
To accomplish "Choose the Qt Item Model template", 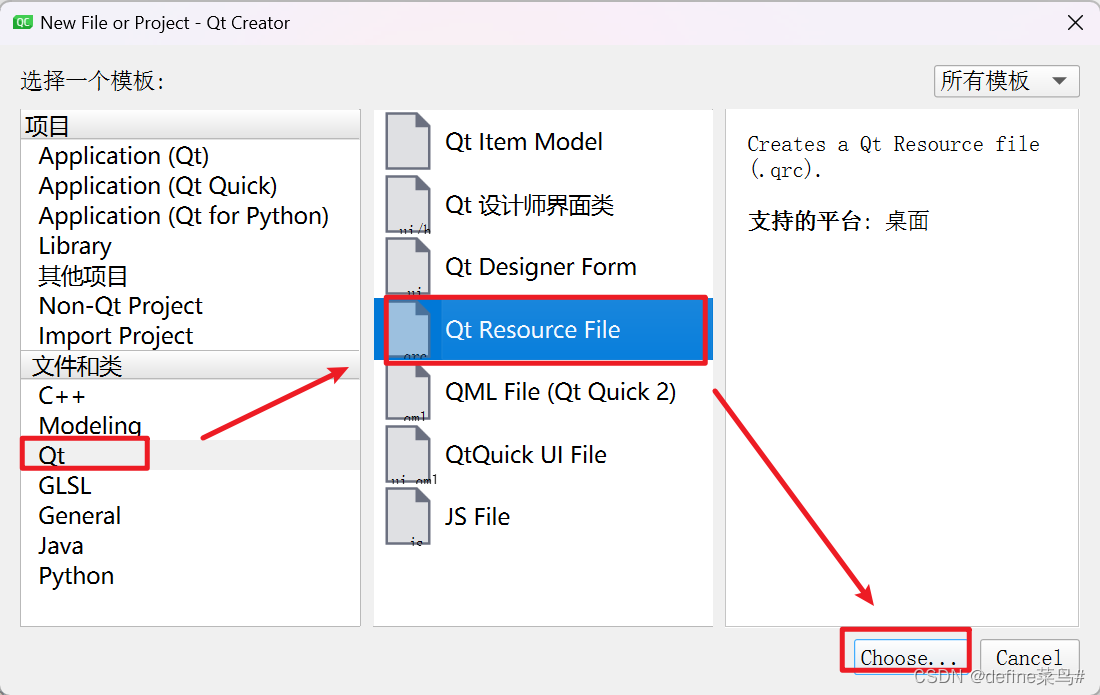I will tap(543, 141).
